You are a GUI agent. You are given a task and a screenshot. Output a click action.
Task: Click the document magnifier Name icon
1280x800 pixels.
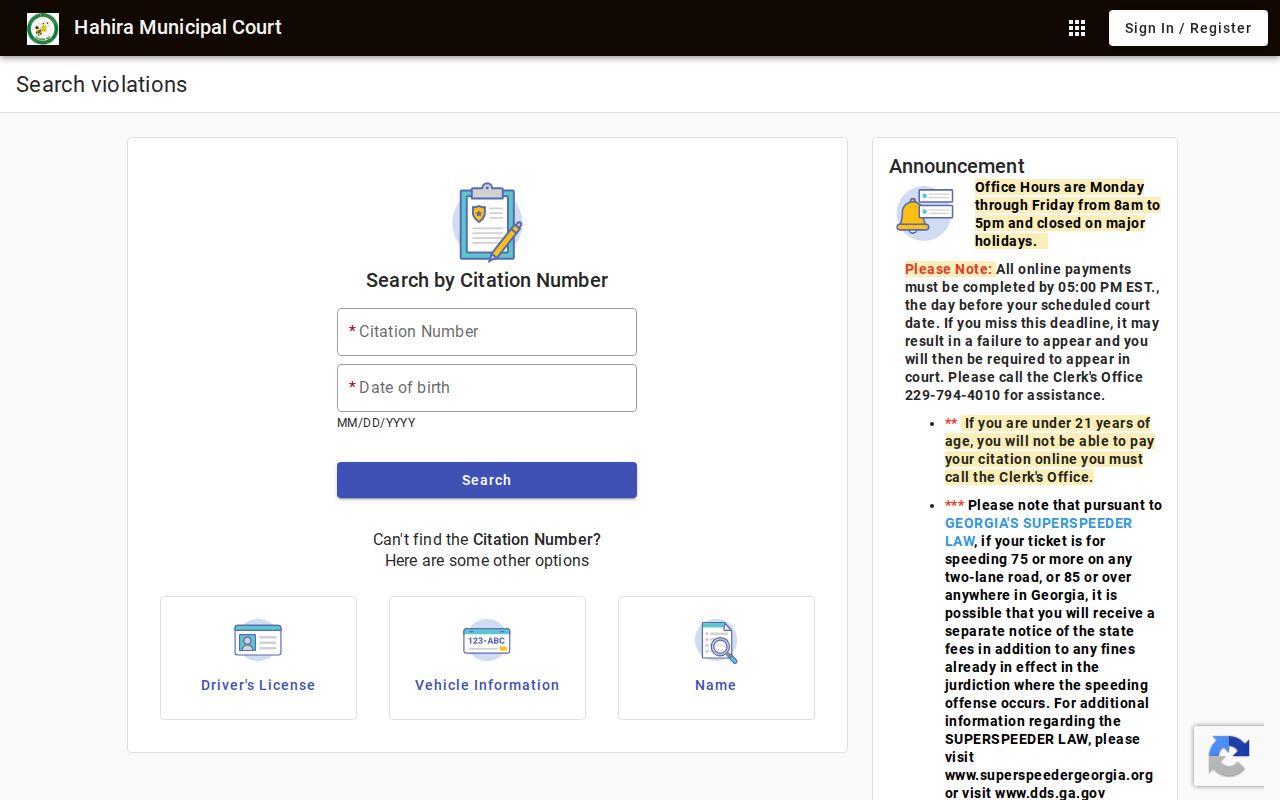(716, 641)
